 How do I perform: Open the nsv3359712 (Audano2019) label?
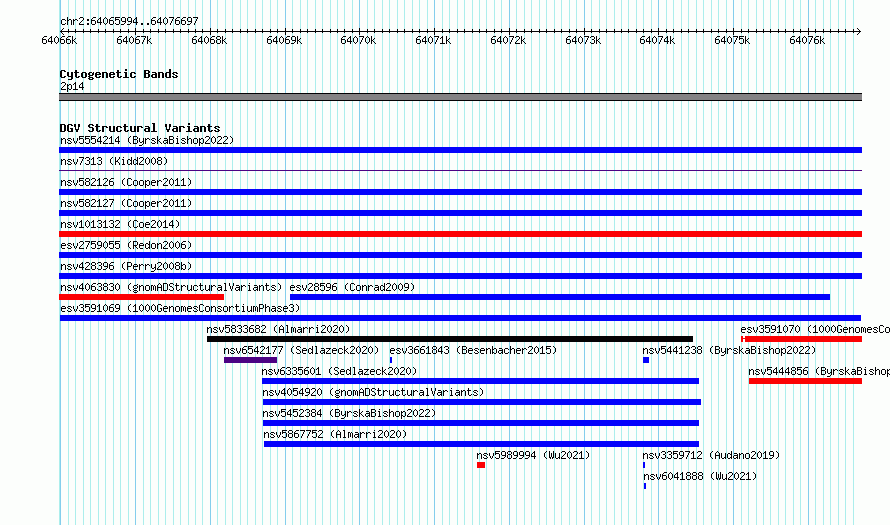[711, 455]
